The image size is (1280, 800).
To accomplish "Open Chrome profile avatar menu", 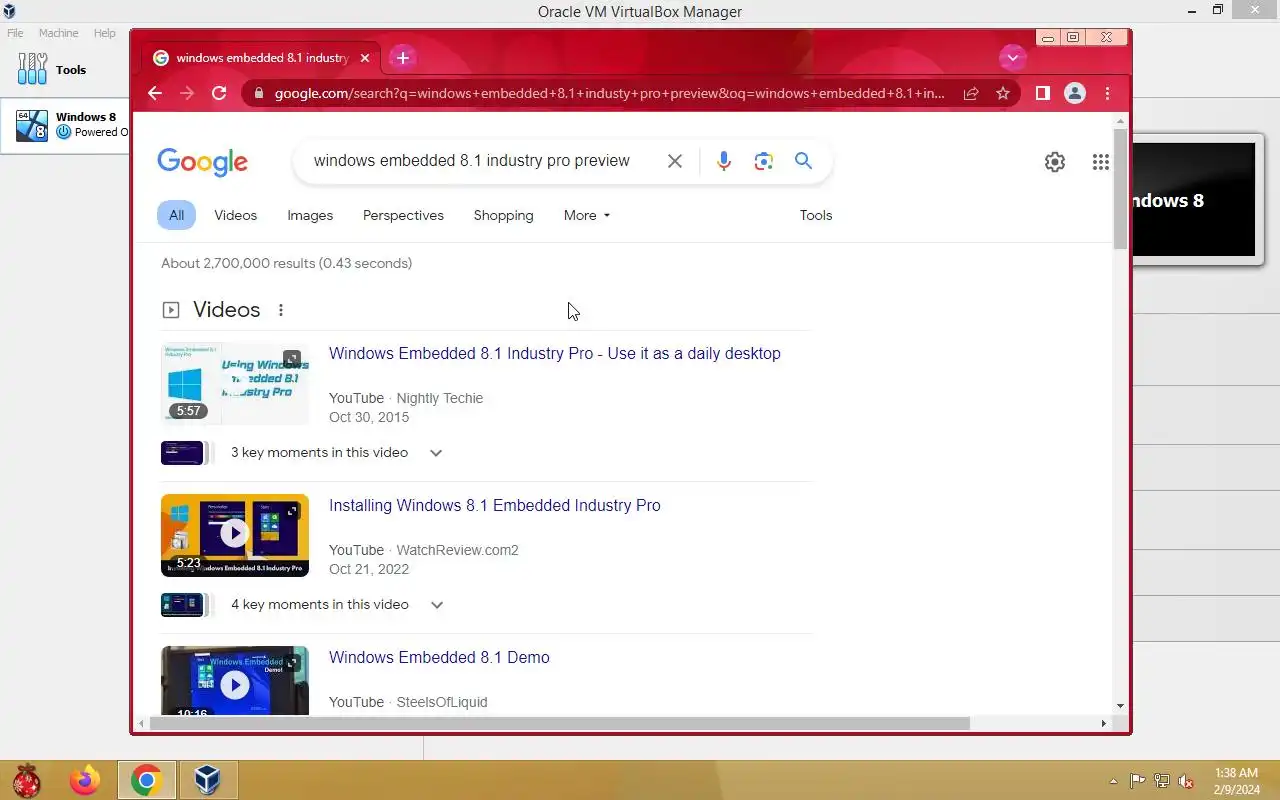I will tap(1075, 93).
